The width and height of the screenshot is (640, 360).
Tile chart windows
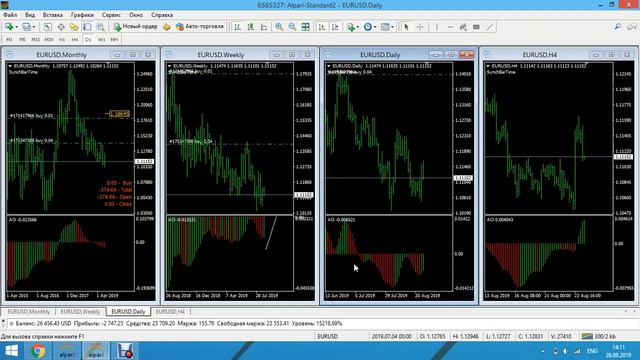(x=305, y=27)
